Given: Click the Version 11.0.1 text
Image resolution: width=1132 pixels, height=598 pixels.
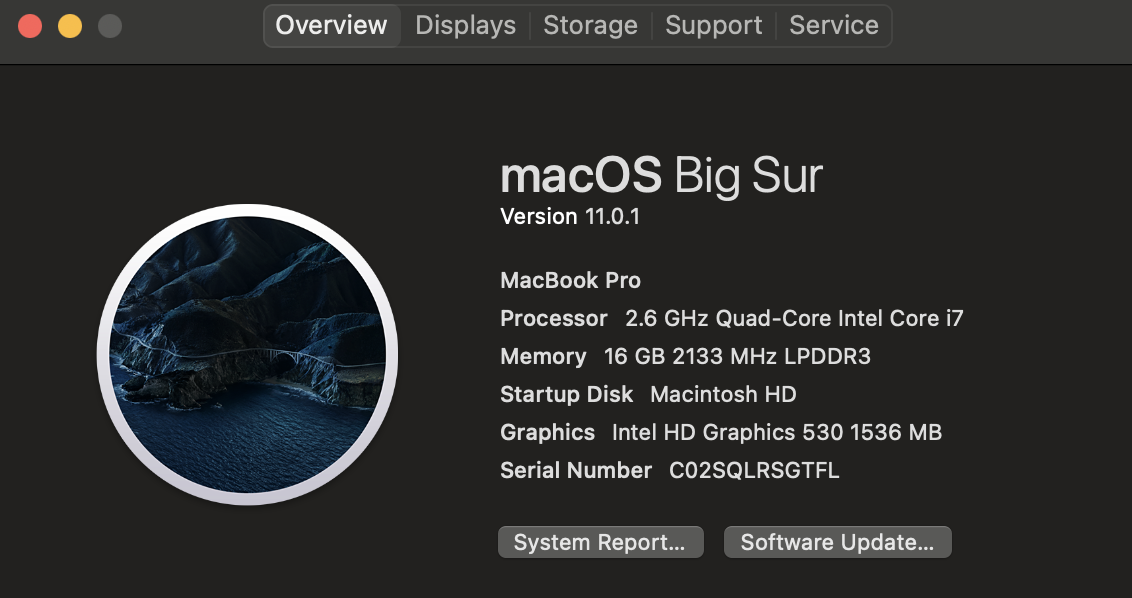Looking at the screenshot, I should [x=569, y=216].
